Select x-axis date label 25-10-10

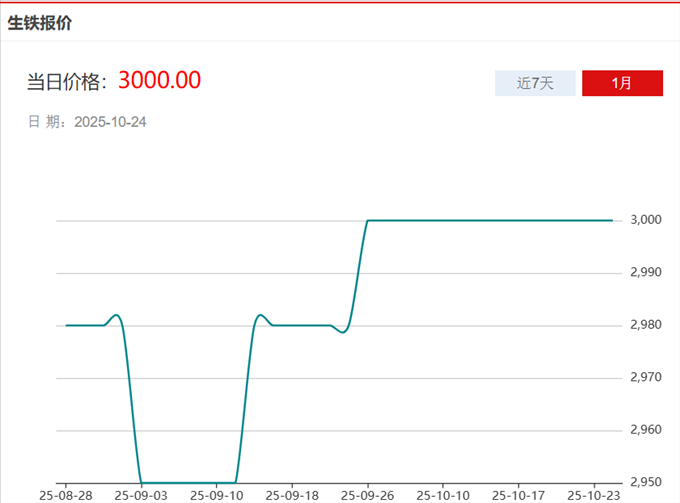point(442,495)
